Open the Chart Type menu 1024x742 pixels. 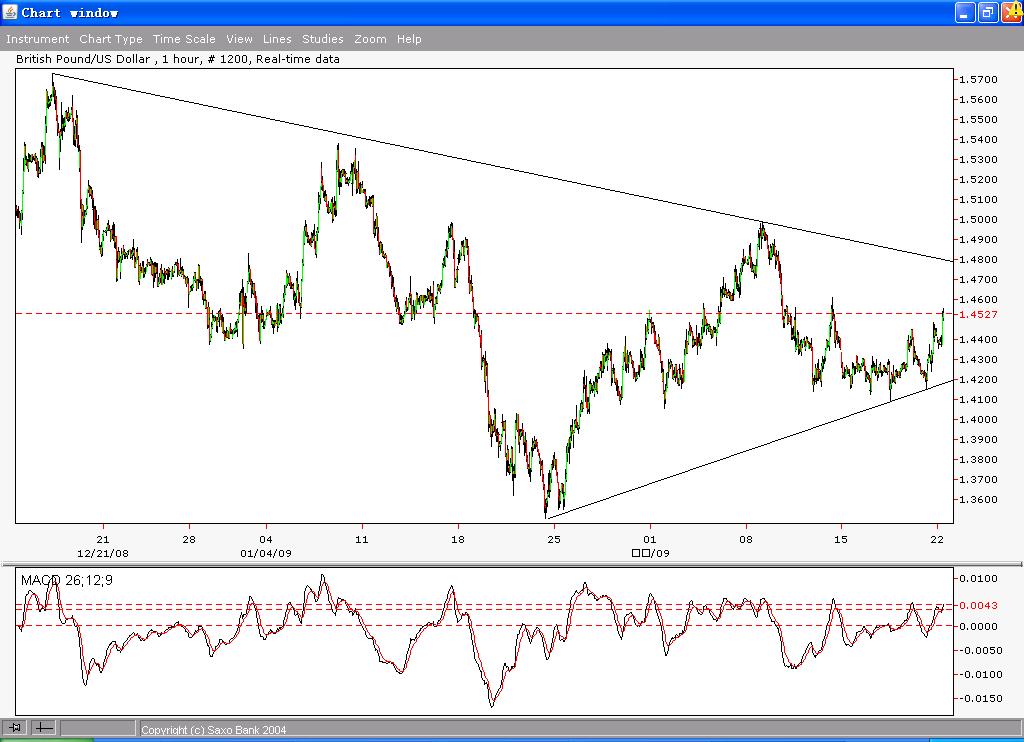(111, 39)
